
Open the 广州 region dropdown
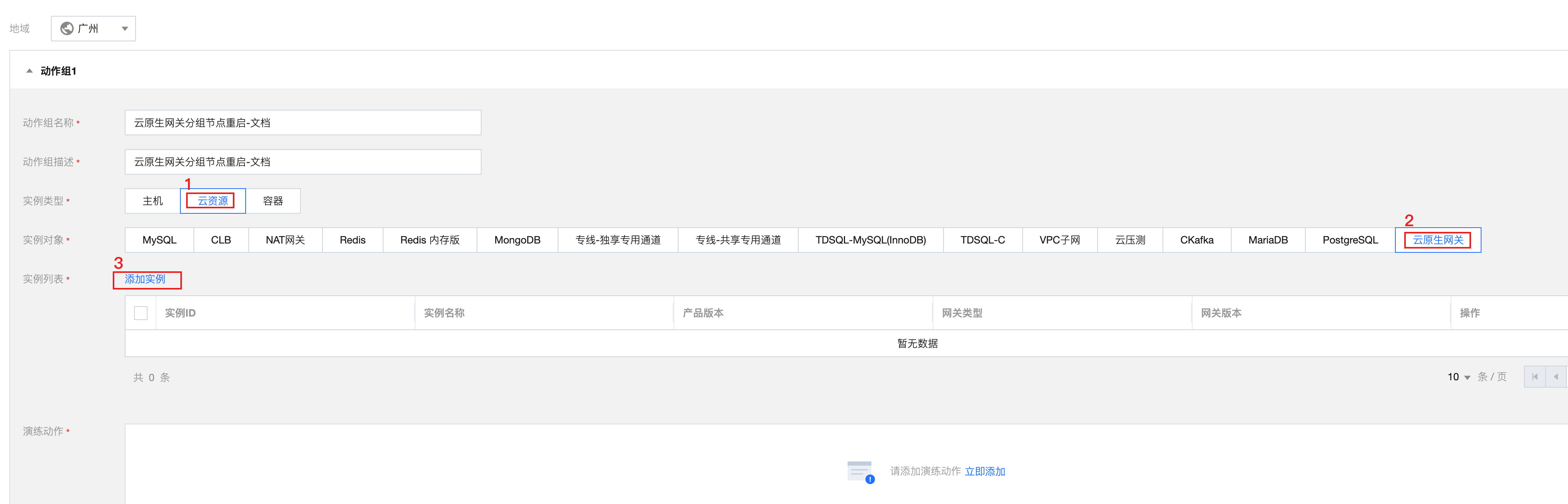pos(93,29)
